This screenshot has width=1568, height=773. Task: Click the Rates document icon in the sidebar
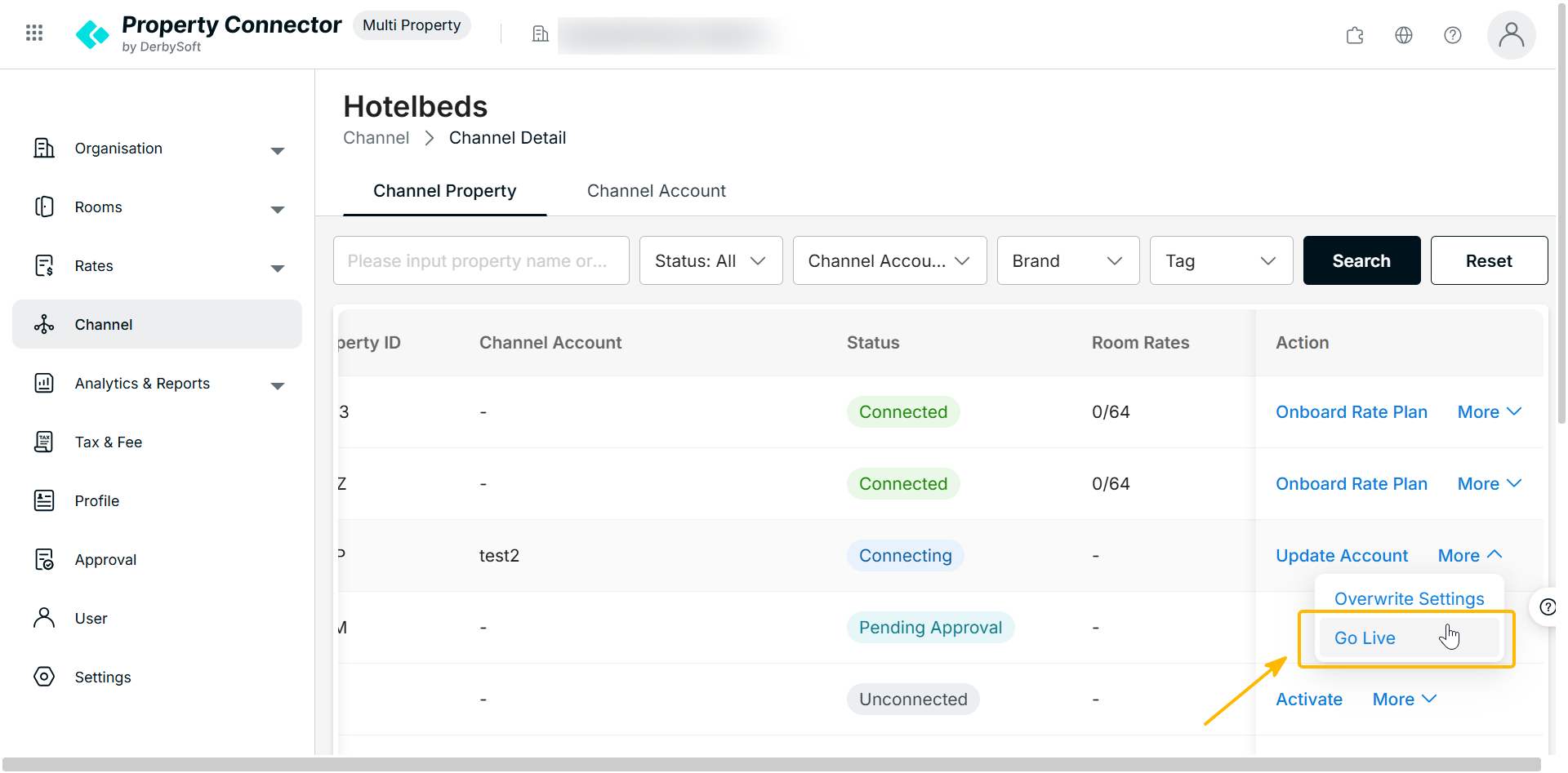tap(44, 265)
